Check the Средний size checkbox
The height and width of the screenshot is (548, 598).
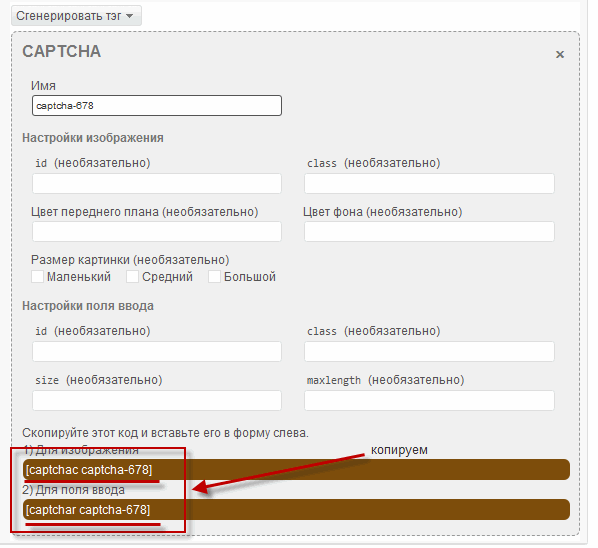pyautogui.click(x=132, y=276)
